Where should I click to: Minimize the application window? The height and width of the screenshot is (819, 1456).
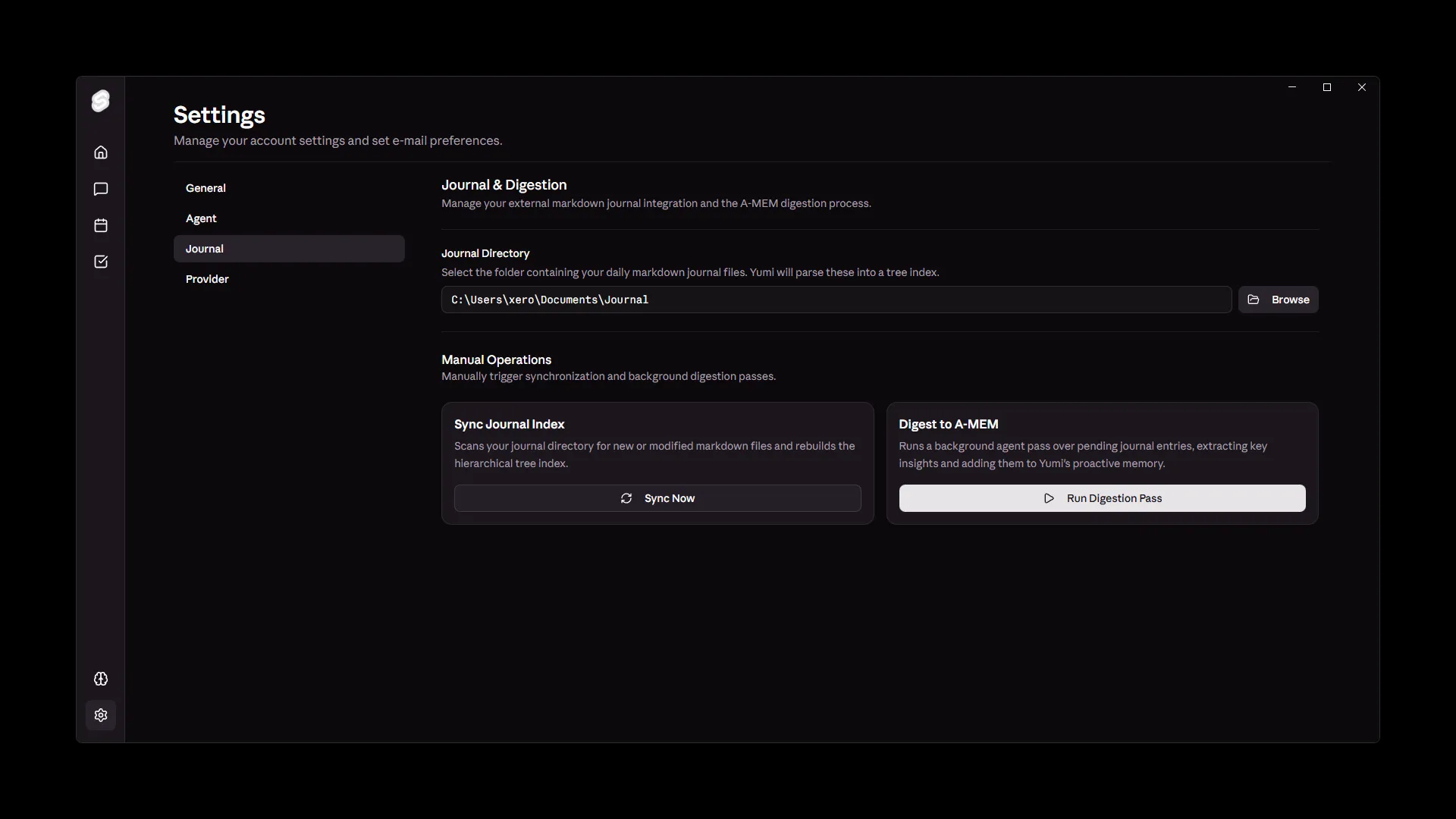tap(1291, 86)
